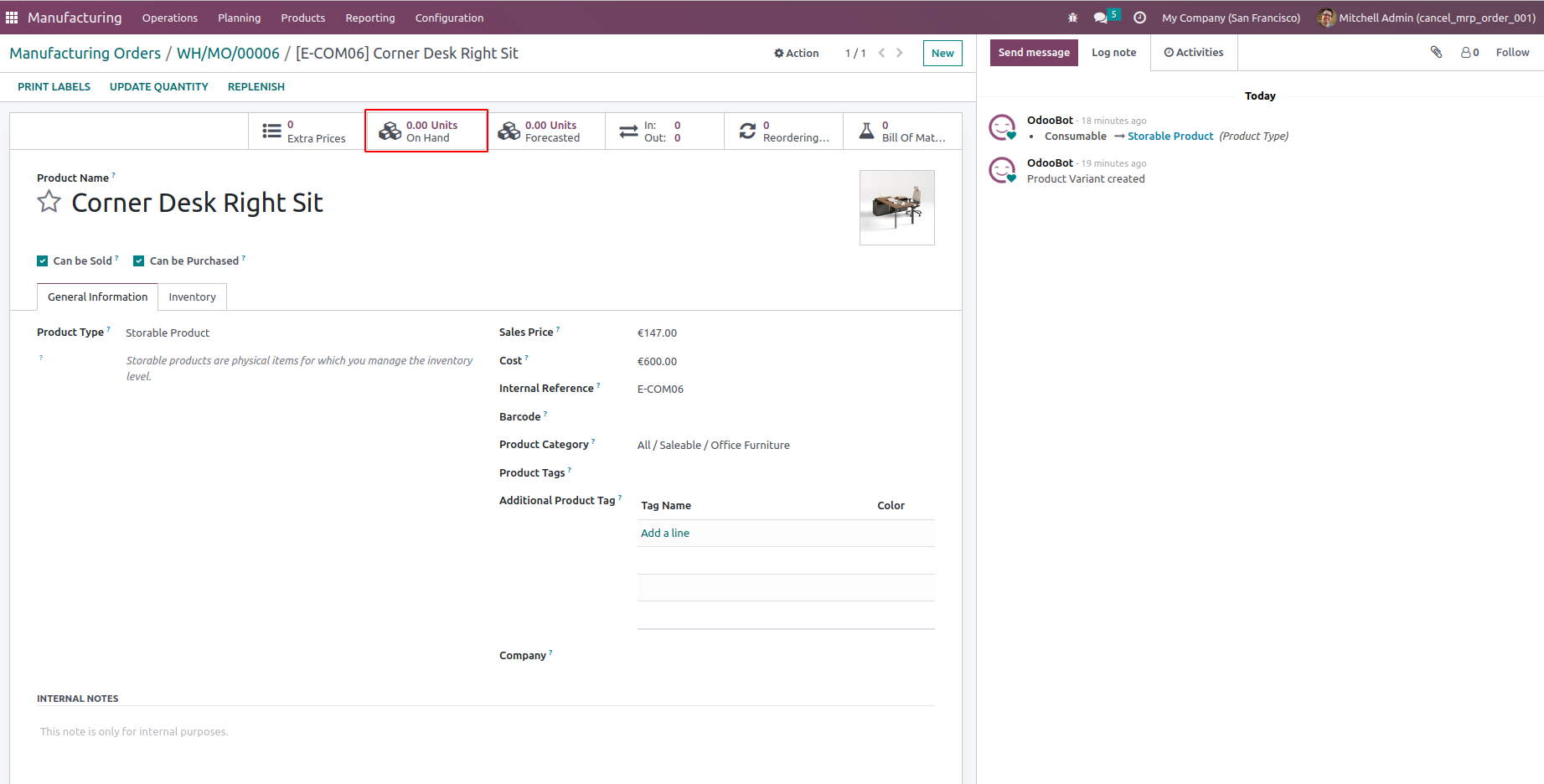1544x784 pixels.
Task: Open the Configuration menu
Action: 449,18
